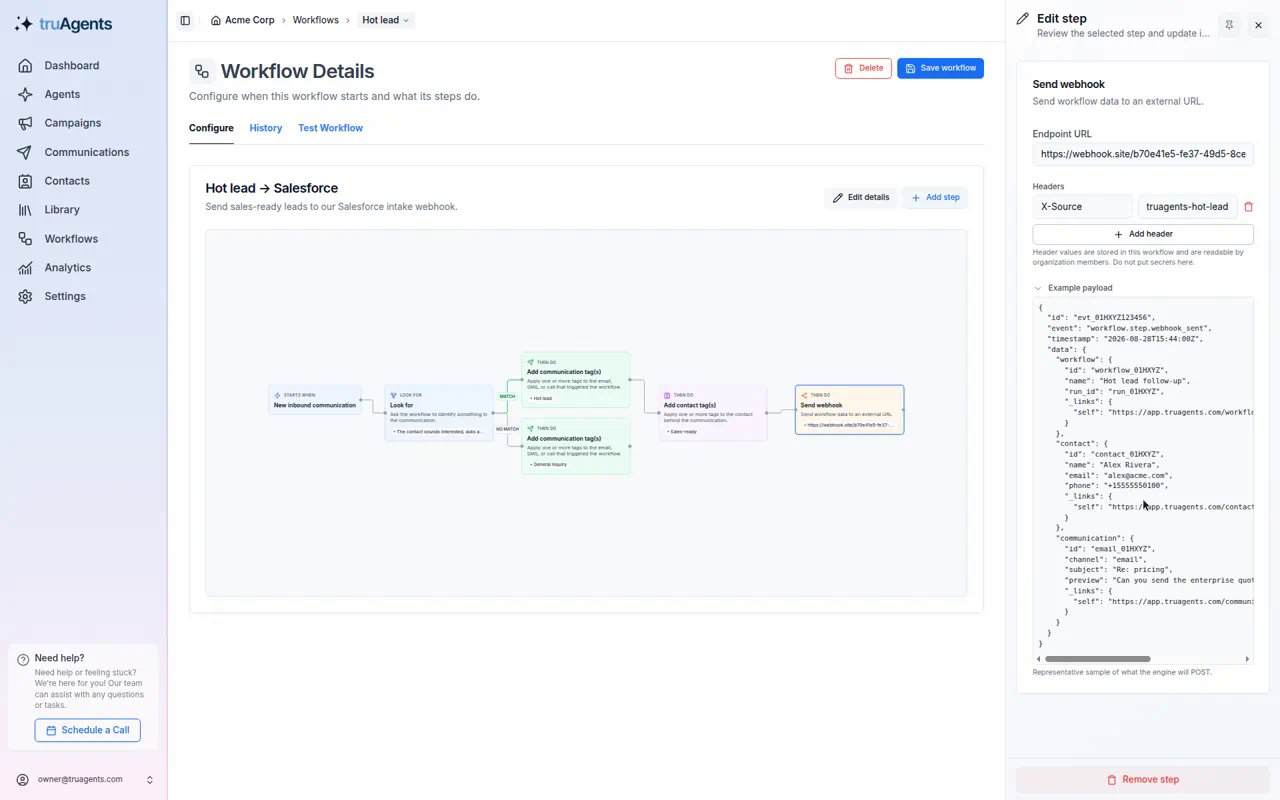
Task: Click Edit details button
Action: [x=861, y=197]
